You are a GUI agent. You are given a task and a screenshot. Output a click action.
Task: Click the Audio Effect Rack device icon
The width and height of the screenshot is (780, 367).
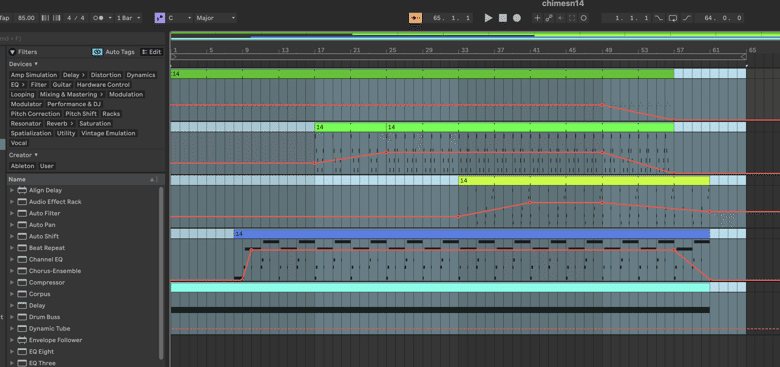pos(22,202)
